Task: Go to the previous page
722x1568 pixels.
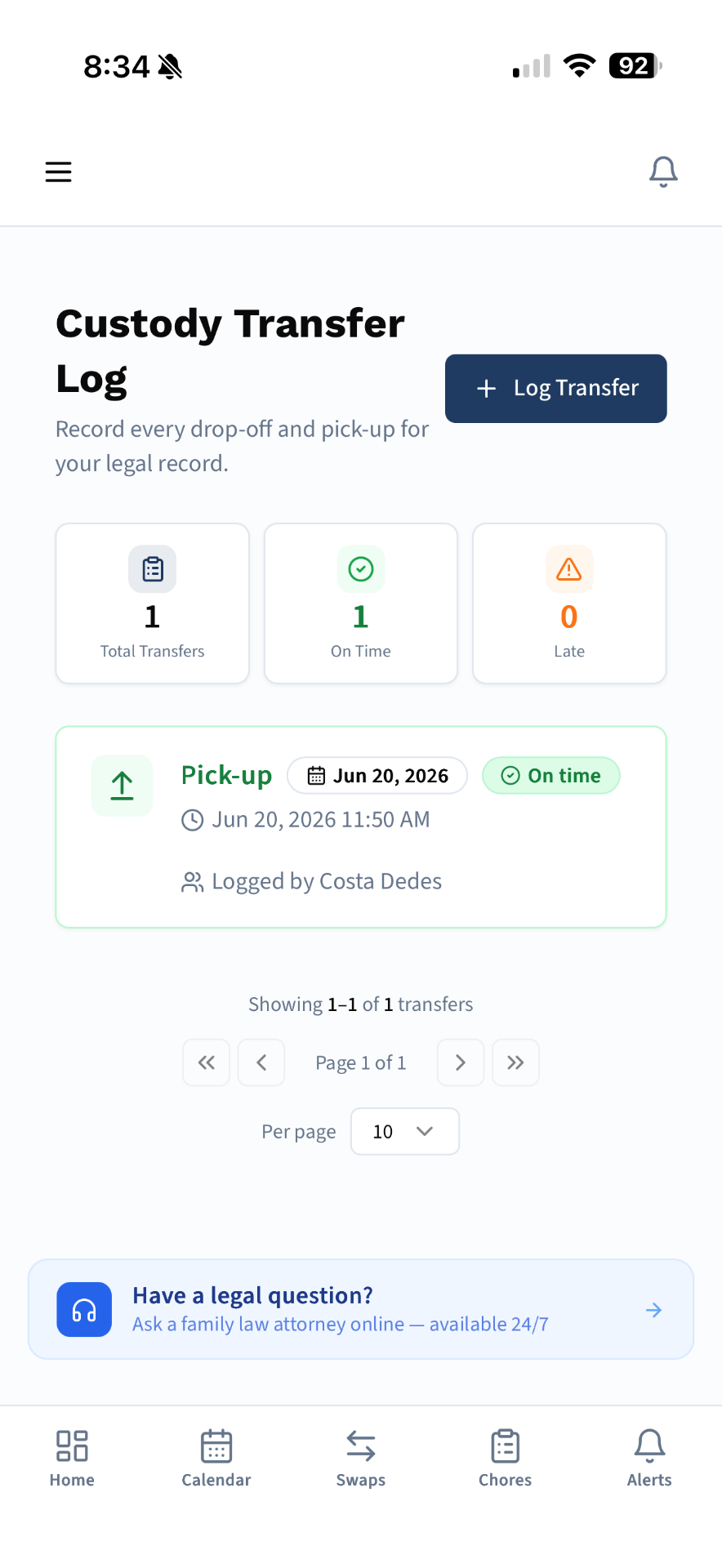Action: 261,1062
